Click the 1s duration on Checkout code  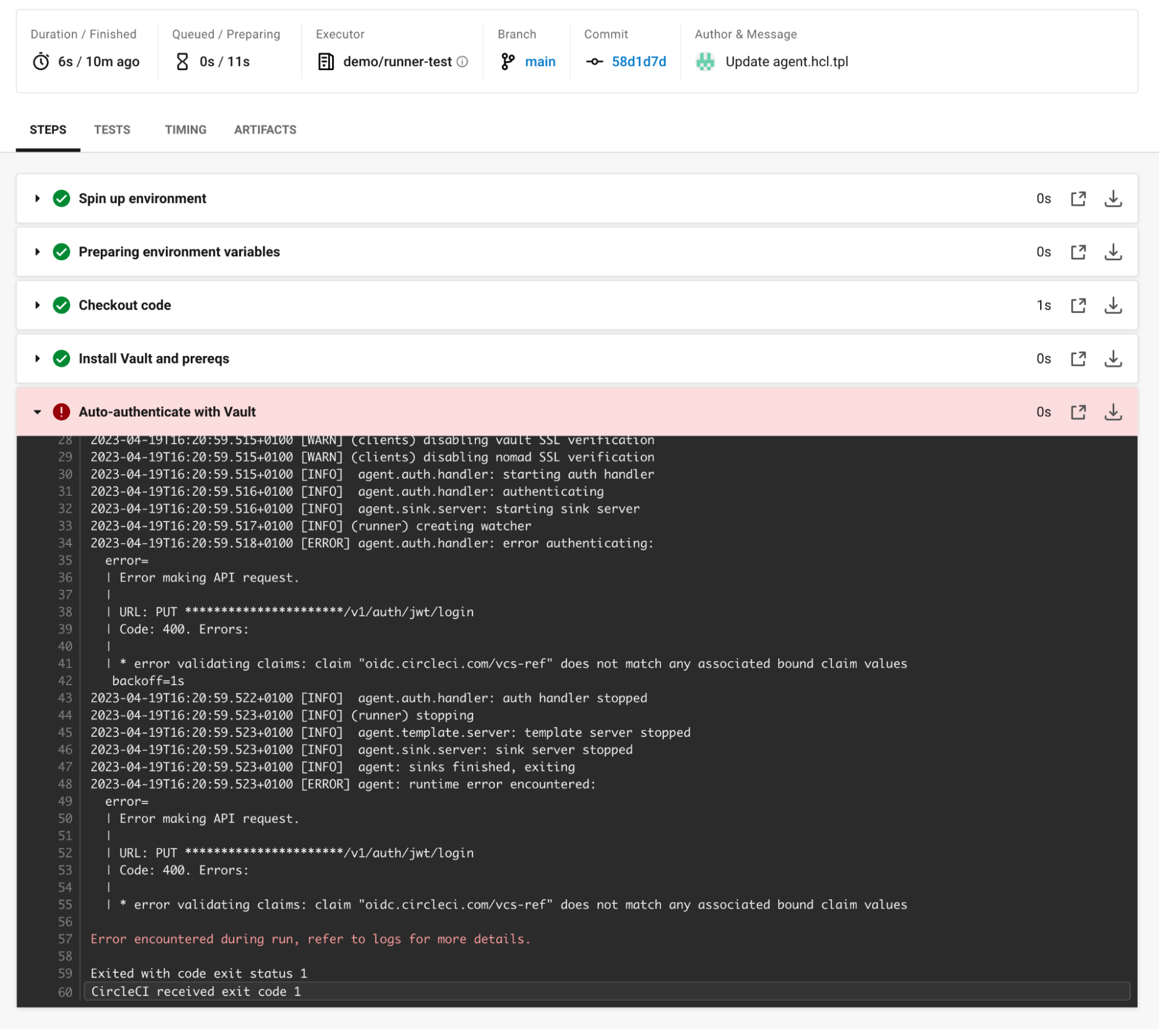pyautogui.click(x=1044, y=306)
